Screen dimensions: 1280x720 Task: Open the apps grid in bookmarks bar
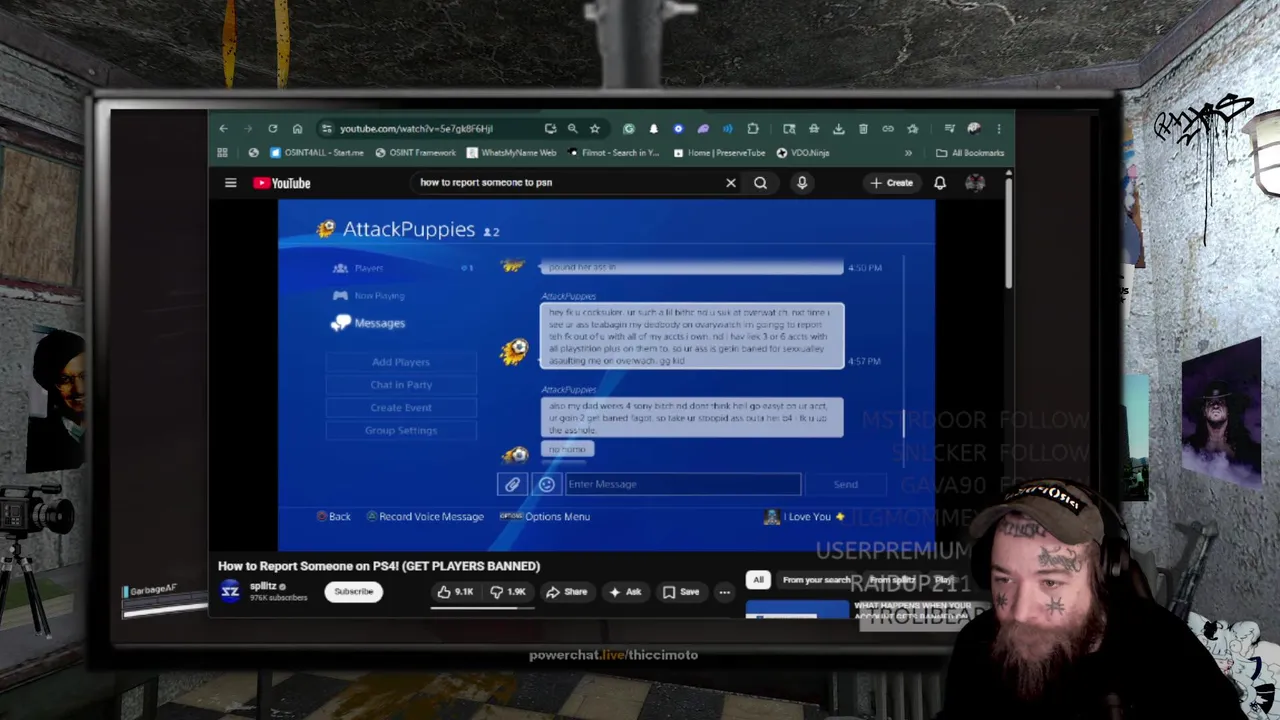[x=222, y=153]
